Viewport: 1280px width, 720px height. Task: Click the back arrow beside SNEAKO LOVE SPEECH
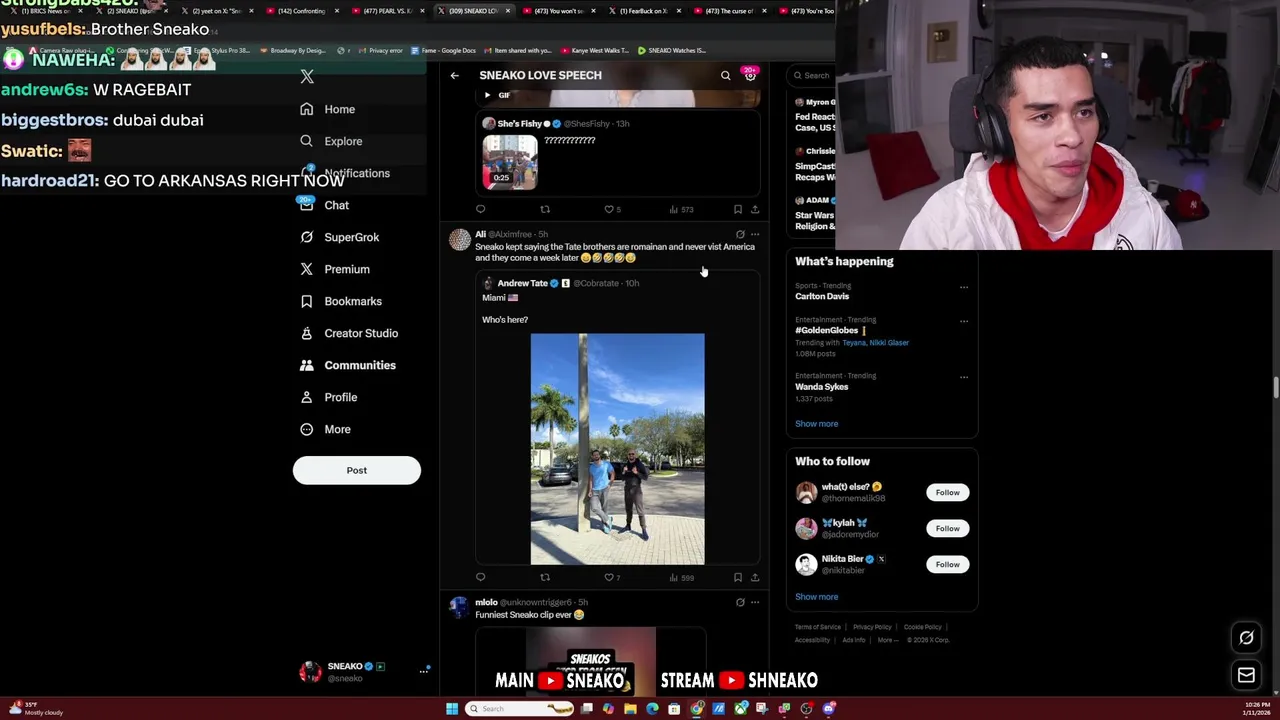454,75
